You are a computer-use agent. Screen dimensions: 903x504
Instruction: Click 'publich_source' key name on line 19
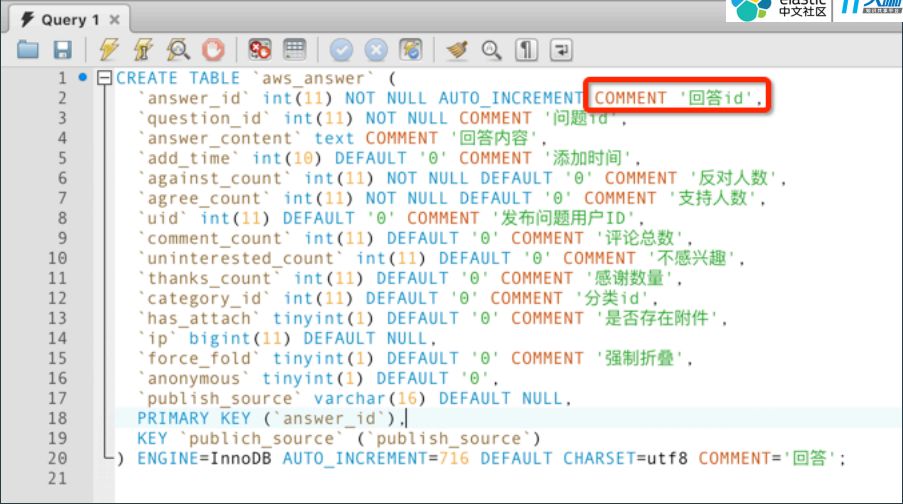coord(261,439)
